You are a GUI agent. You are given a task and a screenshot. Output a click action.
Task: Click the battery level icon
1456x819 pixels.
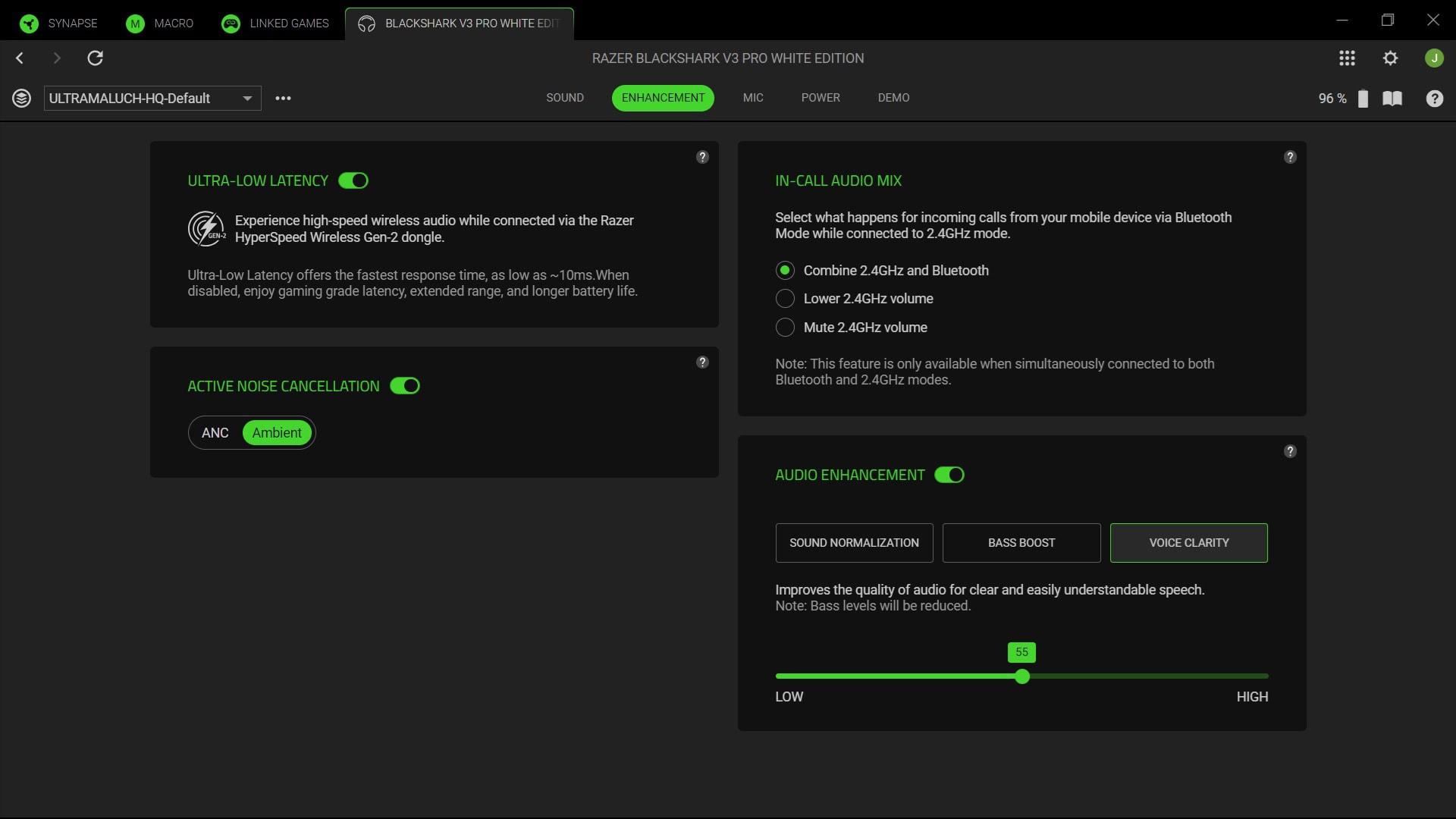(1363, 99)
